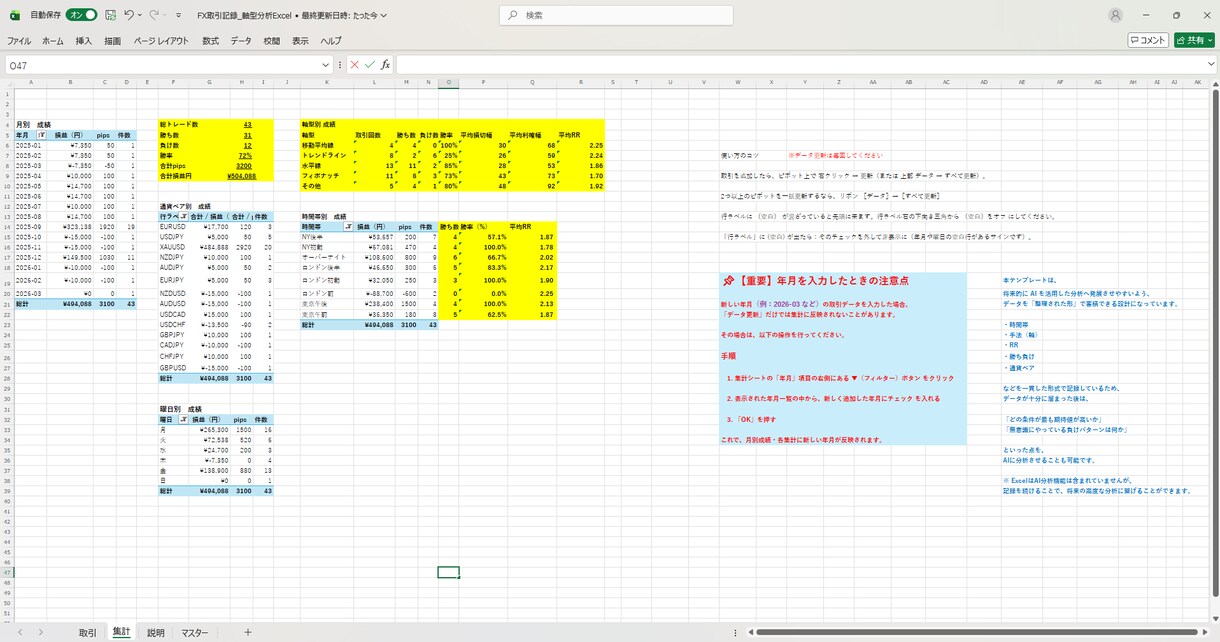Click the formula bar Enter checkmark icon
The height and width of the screenshot is (642, 1220).
point(369,64)
